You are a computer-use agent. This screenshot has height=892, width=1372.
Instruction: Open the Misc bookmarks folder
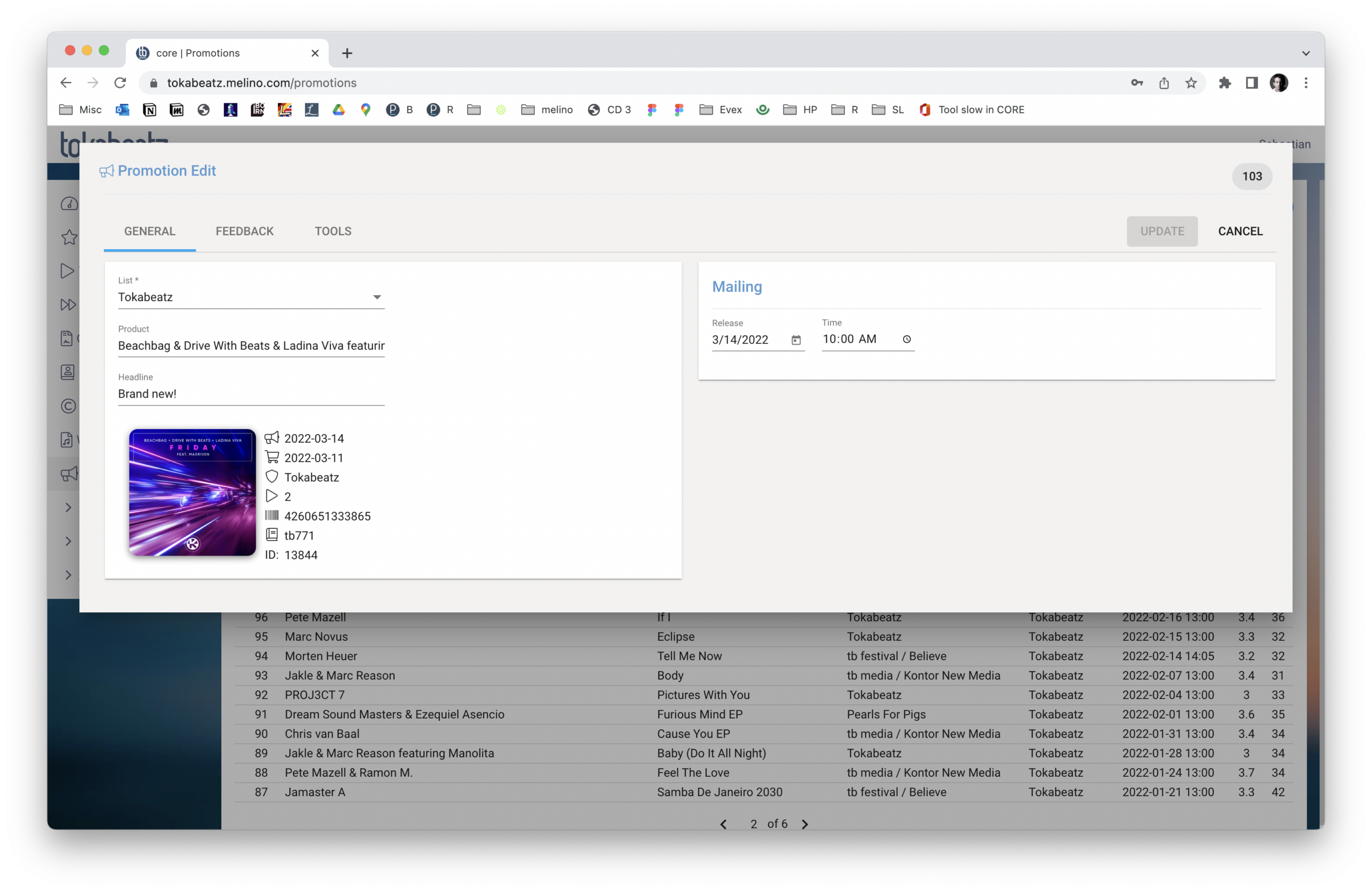coord(80,109)
